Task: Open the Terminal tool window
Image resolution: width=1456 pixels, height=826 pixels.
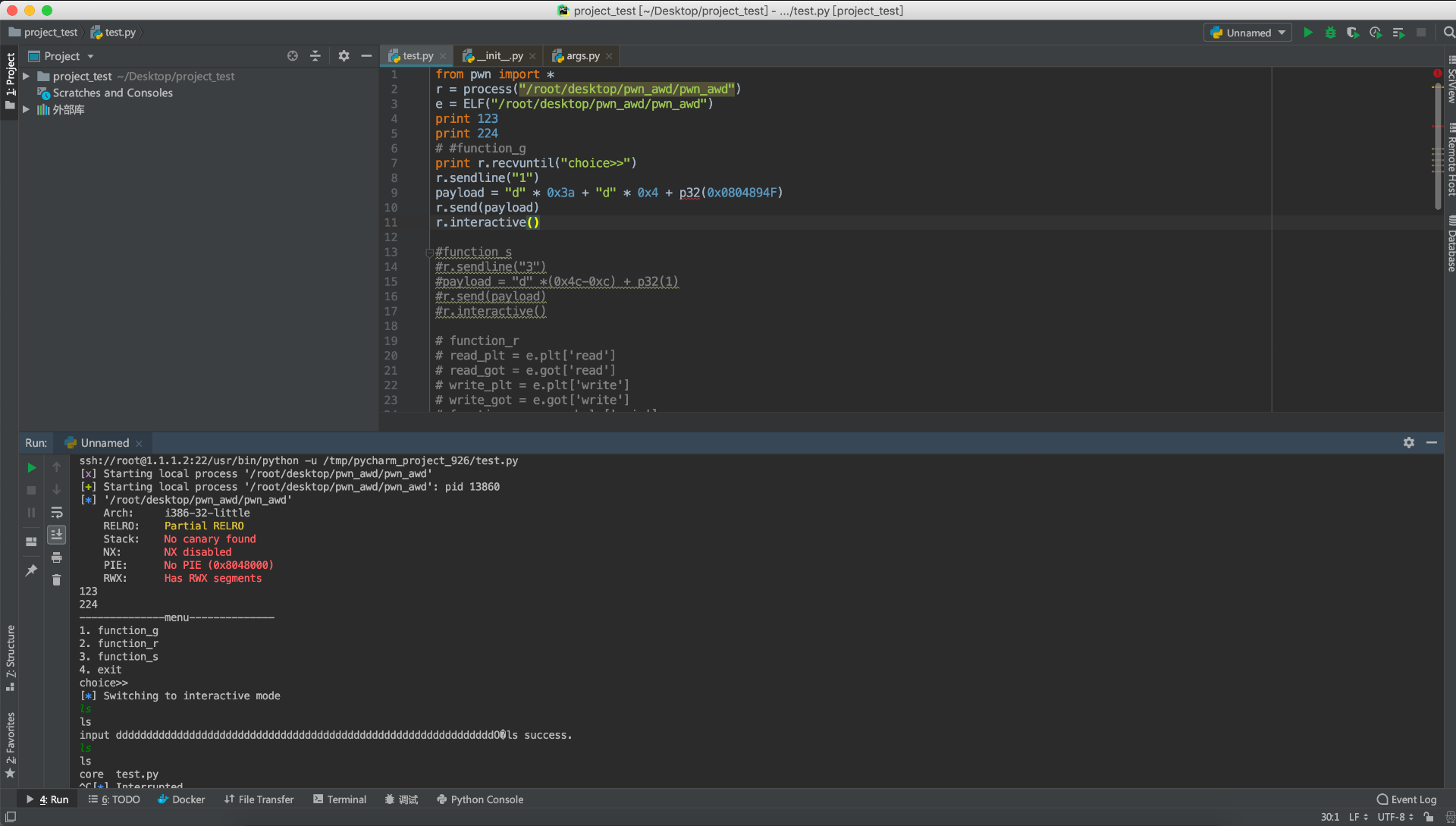Action: 339,799
